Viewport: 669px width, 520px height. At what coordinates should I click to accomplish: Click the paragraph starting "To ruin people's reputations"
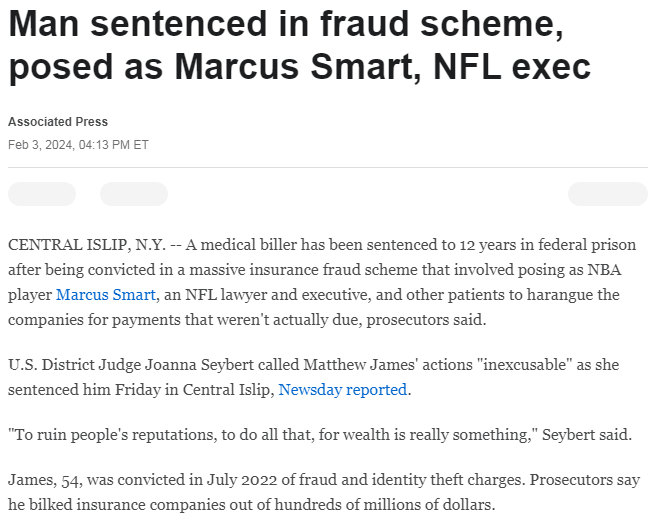pyautogui.click(x=320, y=435)
